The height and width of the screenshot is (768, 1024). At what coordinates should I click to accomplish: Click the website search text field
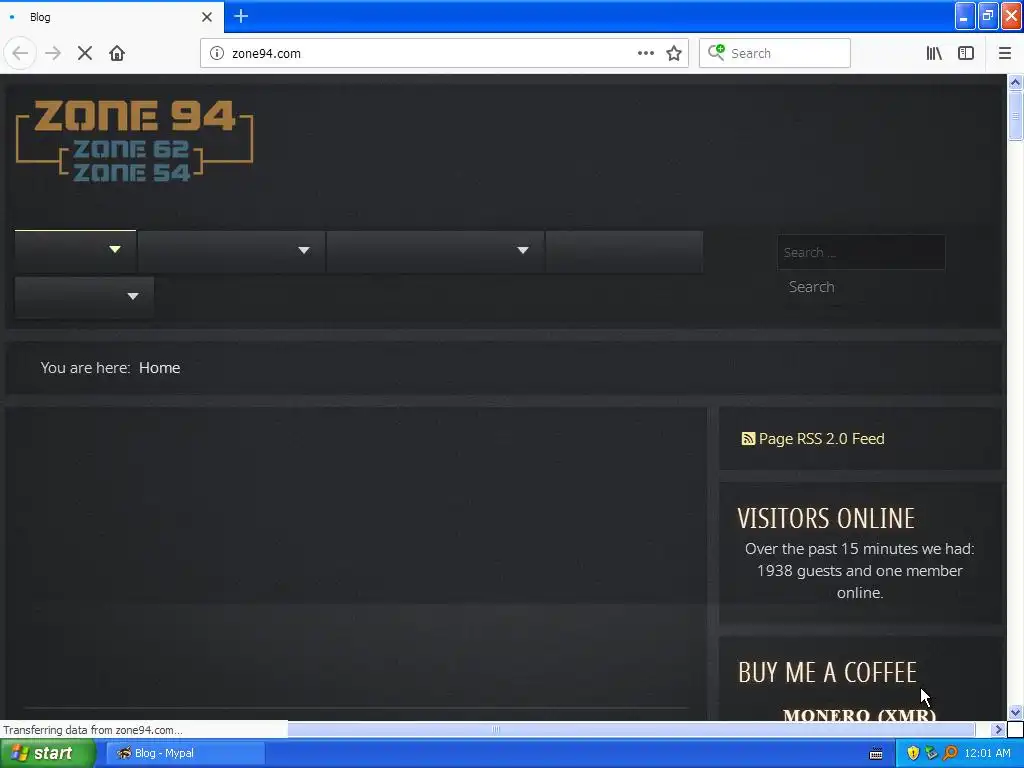[861, 252]
